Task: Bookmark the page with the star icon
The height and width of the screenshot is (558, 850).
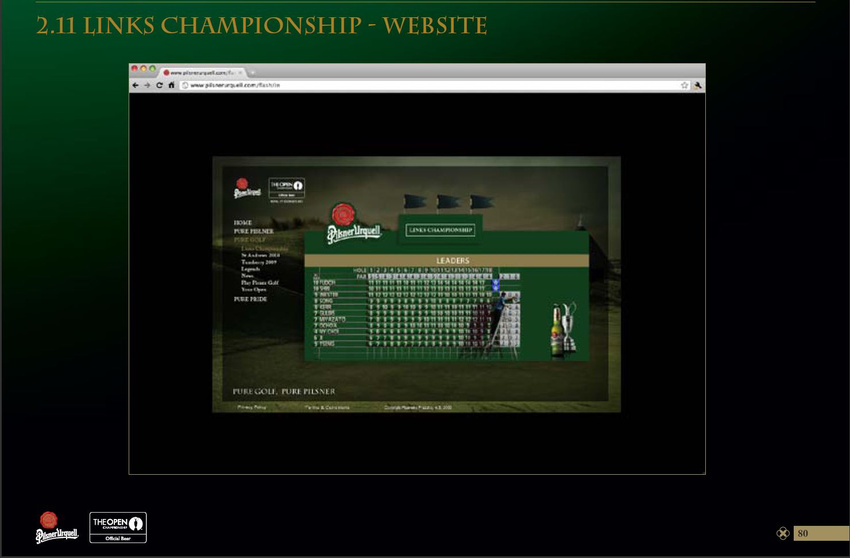Action: tap(685, 85)
